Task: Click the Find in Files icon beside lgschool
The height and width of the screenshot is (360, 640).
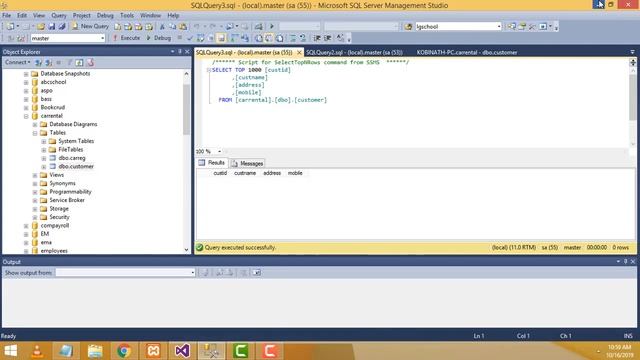Action: coord(408,27)
